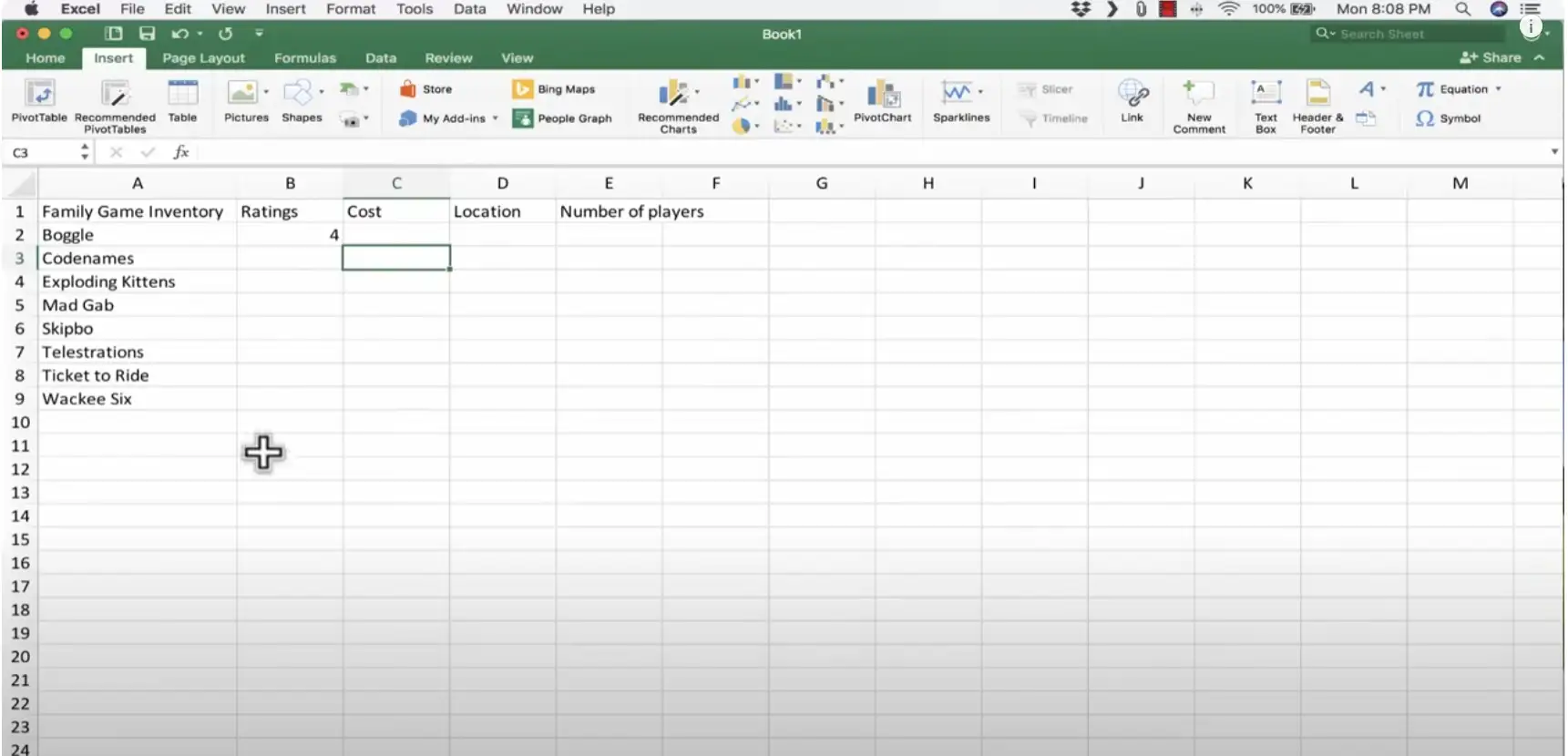Expand the Equation dropdown arrow
1568x756 pixels.
[x=1498, y=89]
